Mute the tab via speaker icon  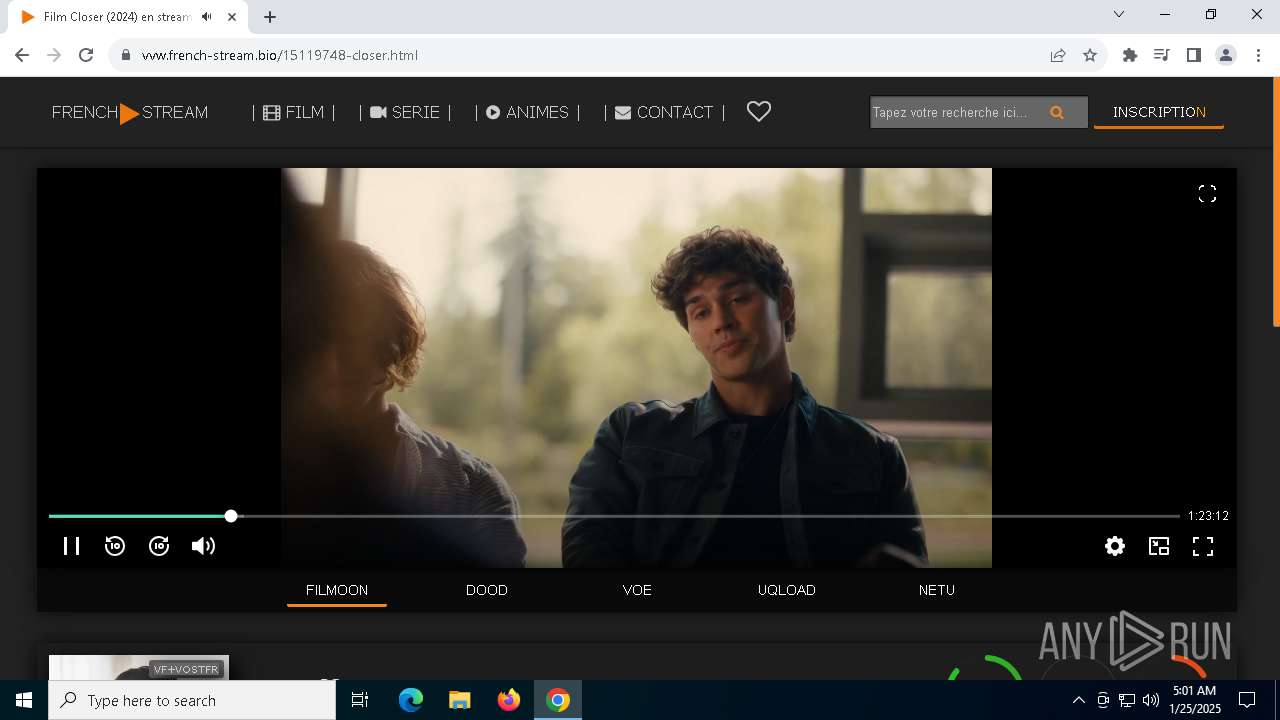coord(206,17)
